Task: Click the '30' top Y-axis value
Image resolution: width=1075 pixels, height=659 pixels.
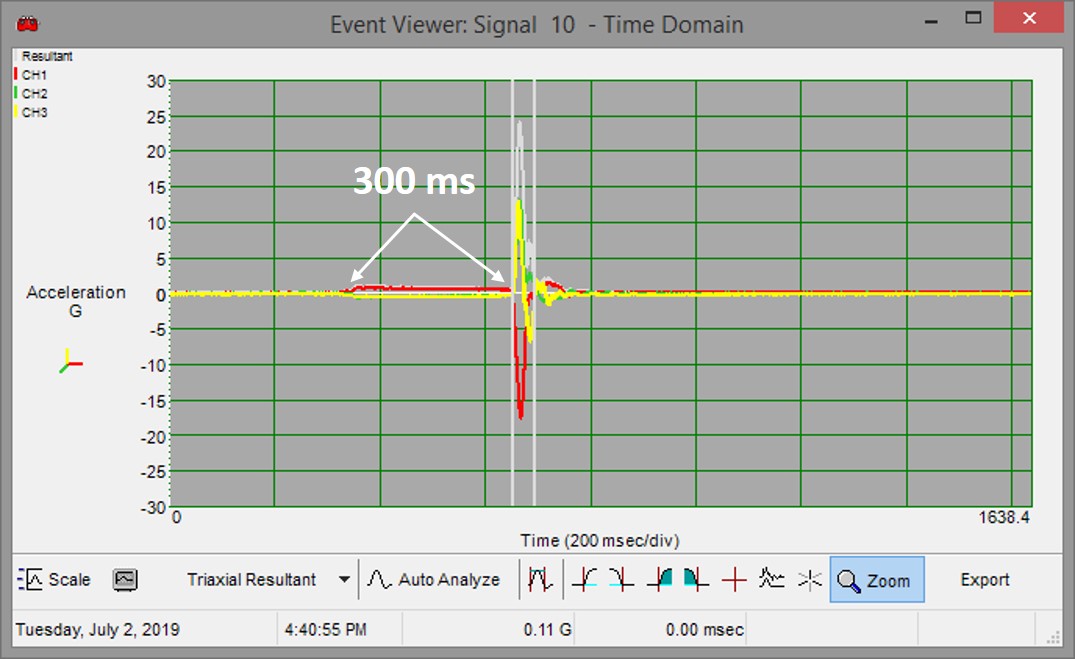Action: 156,81
